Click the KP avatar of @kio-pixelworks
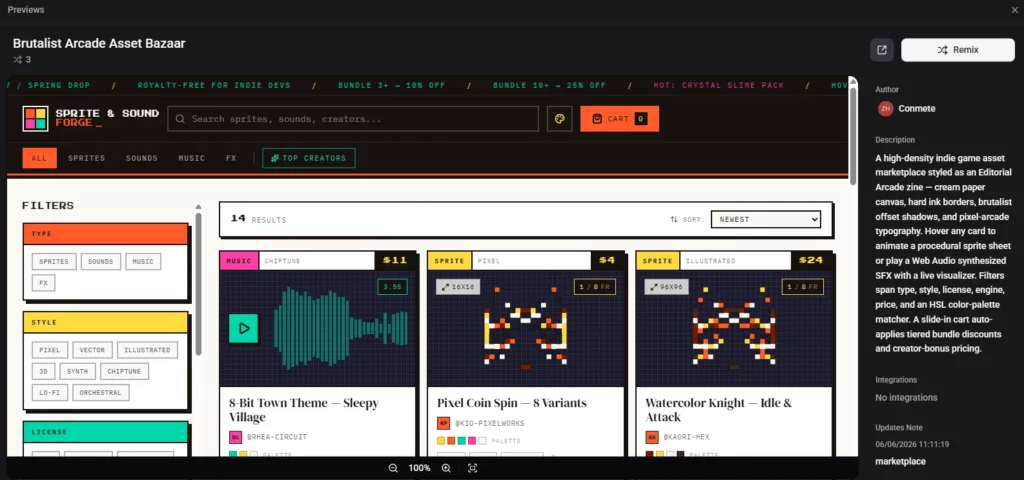1024x480 pixels. point(443,423)
